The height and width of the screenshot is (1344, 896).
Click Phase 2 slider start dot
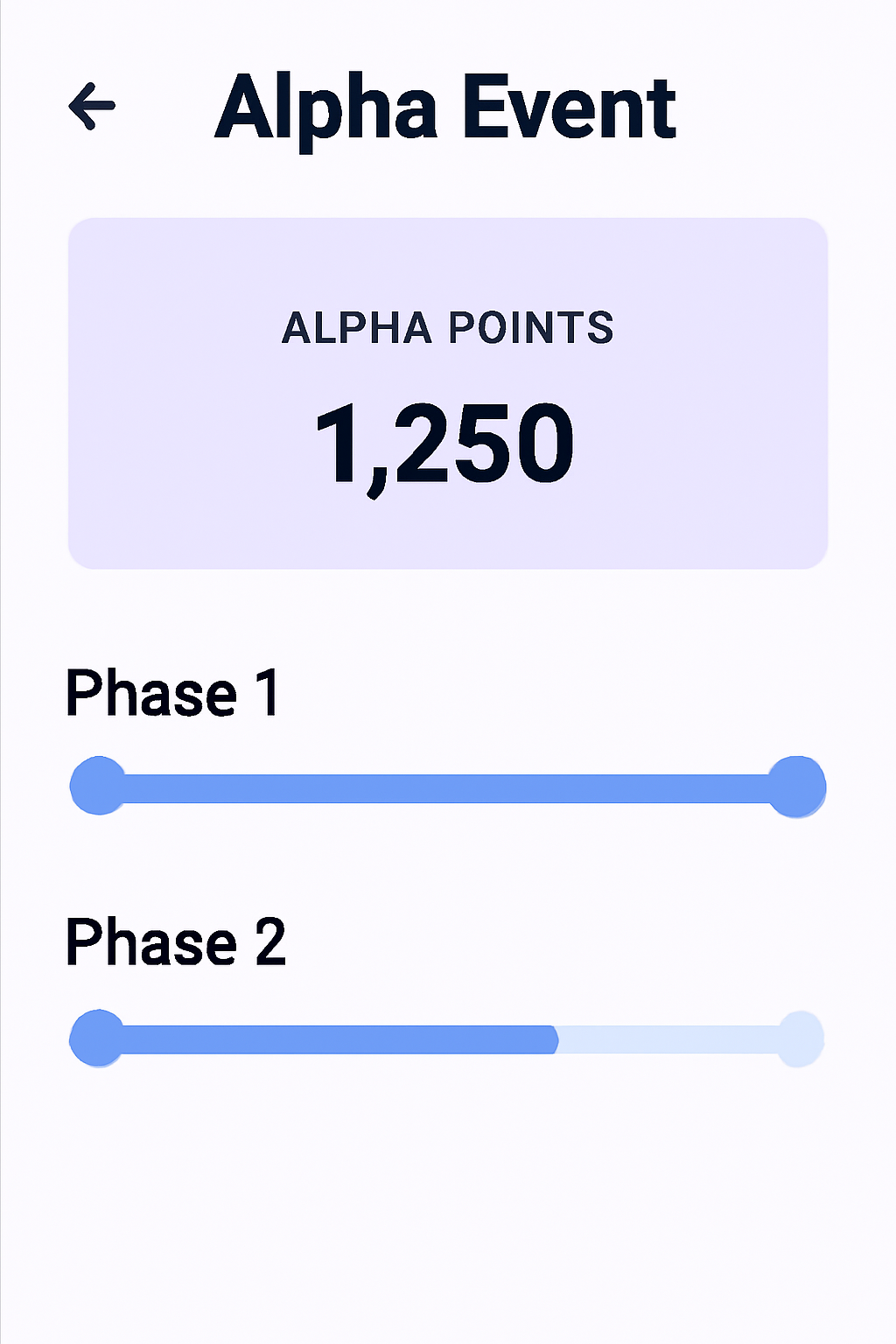[97, 1039]
